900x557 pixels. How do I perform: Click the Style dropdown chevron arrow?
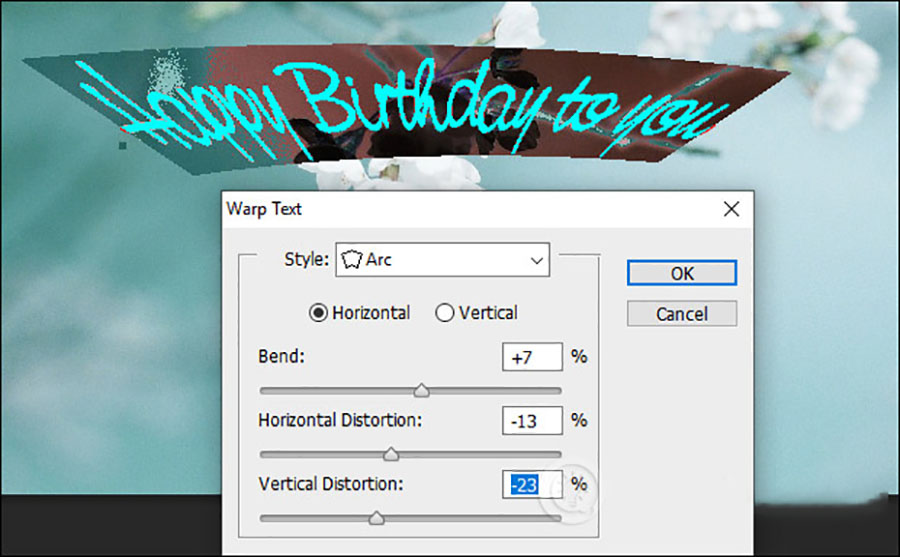[x=533, y=260]
